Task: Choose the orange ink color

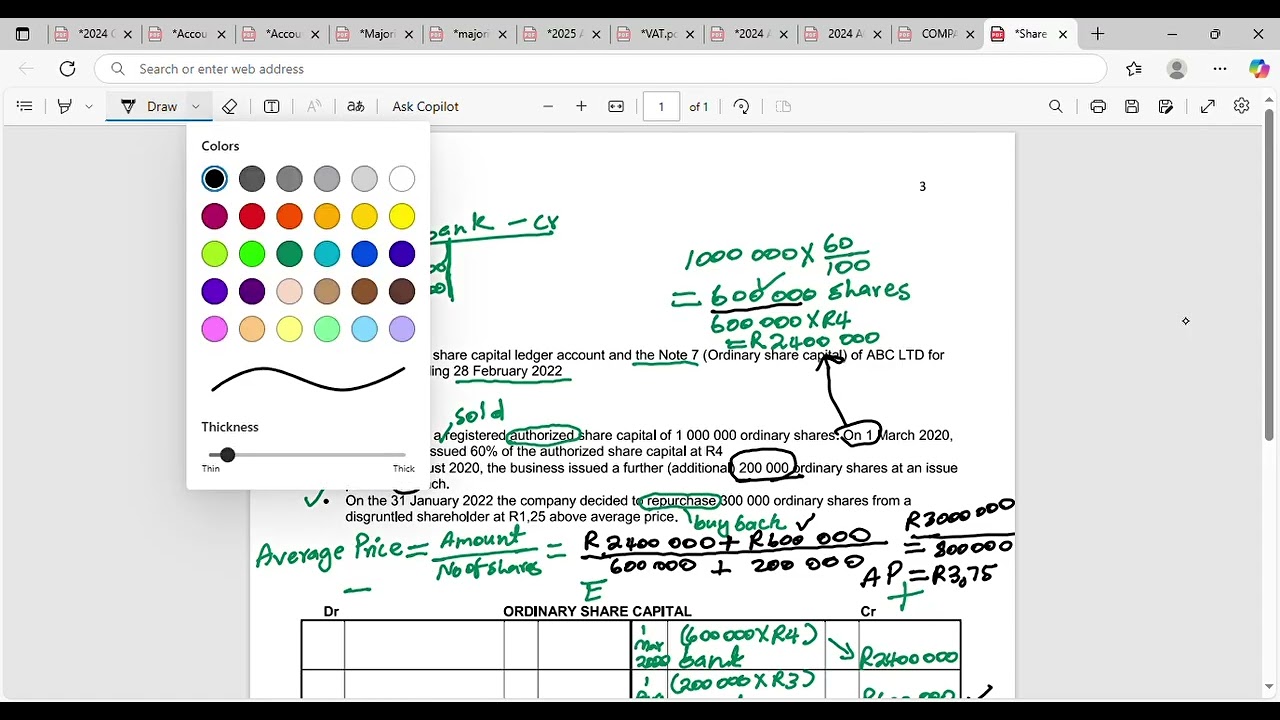Action: pyautogui.click(x=289, y=216)
